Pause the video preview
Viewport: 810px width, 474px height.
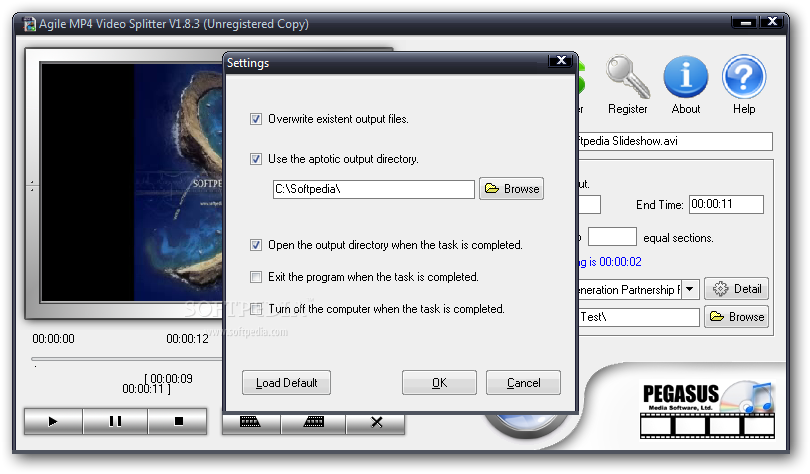[x=115, y=421]
